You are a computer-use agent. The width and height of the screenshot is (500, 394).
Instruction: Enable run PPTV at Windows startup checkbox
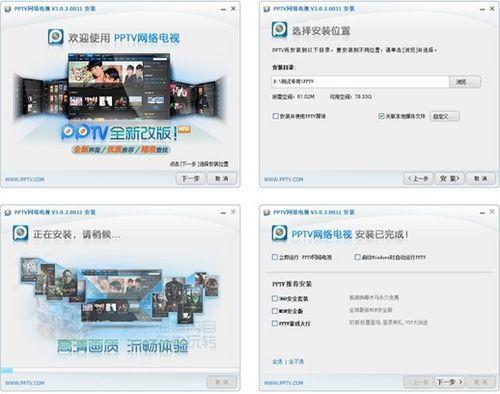(357, 257)
